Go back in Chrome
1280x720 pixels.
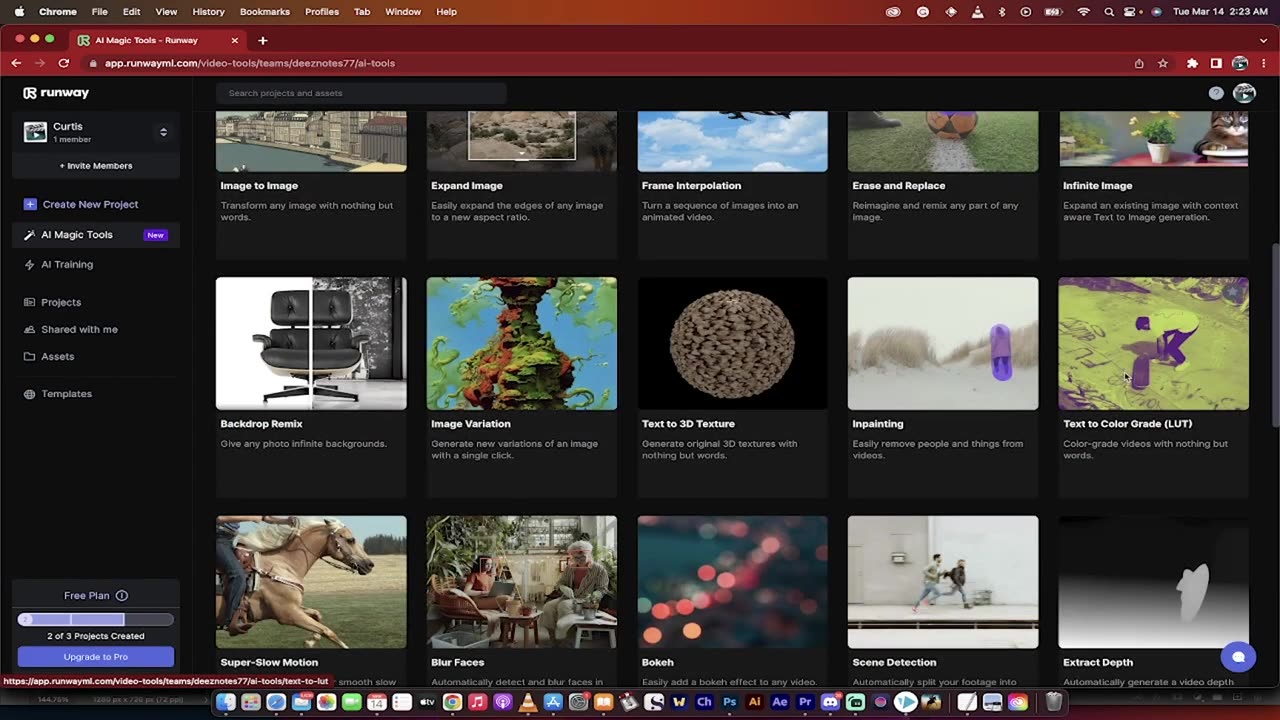pyautogui.click(x=16, y=63)
